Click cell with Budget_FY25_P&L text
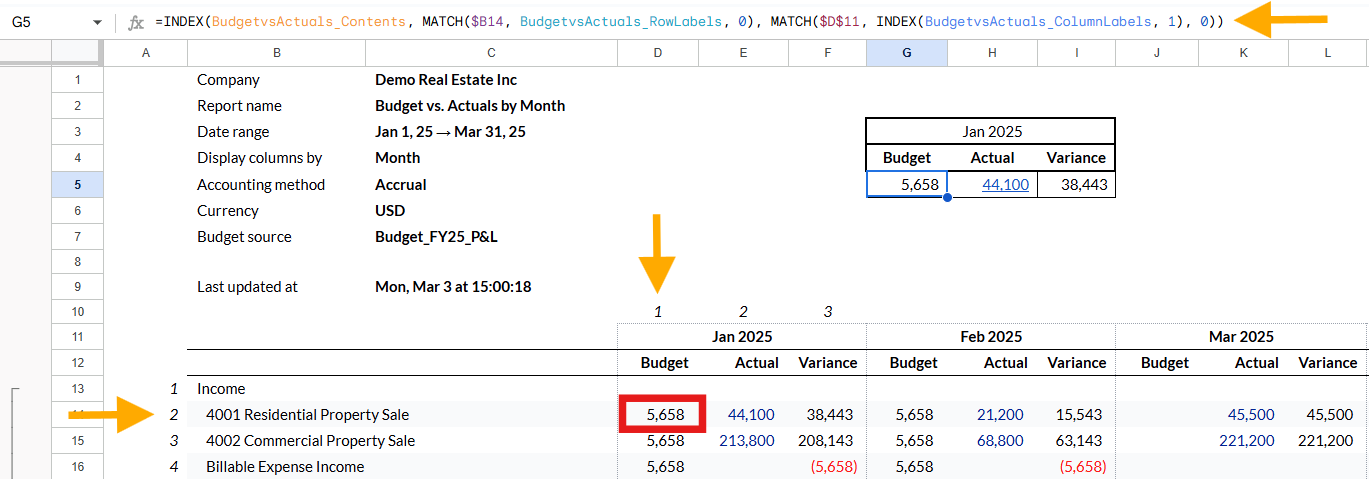 433,237
